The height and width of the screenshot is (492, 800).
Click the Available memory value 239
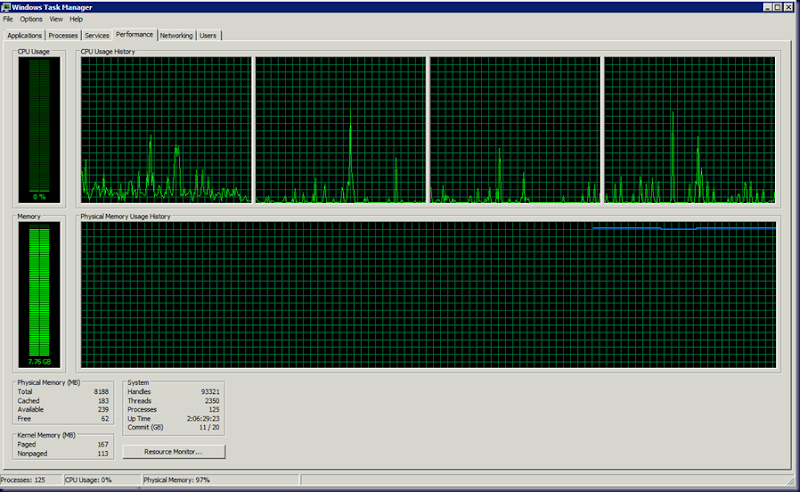point(104,409)
